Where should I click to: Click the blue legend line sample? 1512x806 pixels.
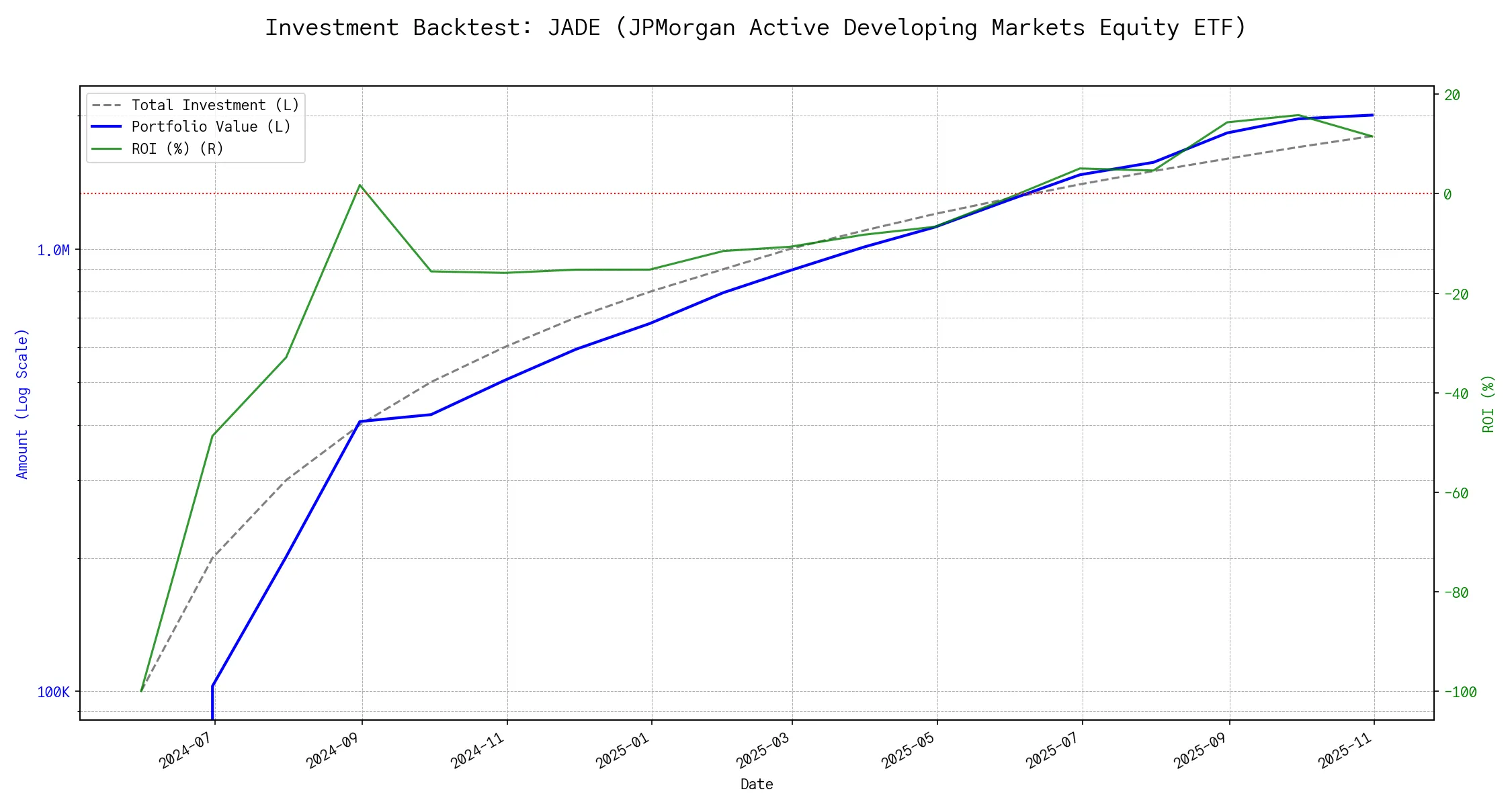pyautogui.click(x=107, y=127)
